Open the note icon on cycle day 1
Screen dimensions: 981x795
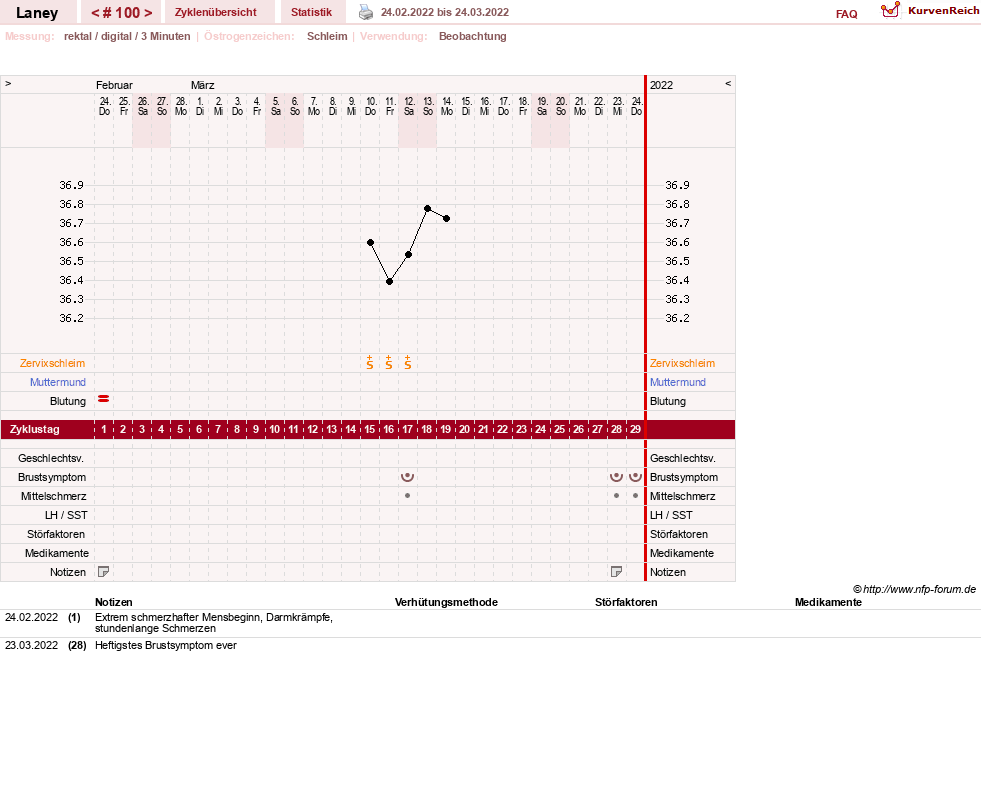point(104,571)
